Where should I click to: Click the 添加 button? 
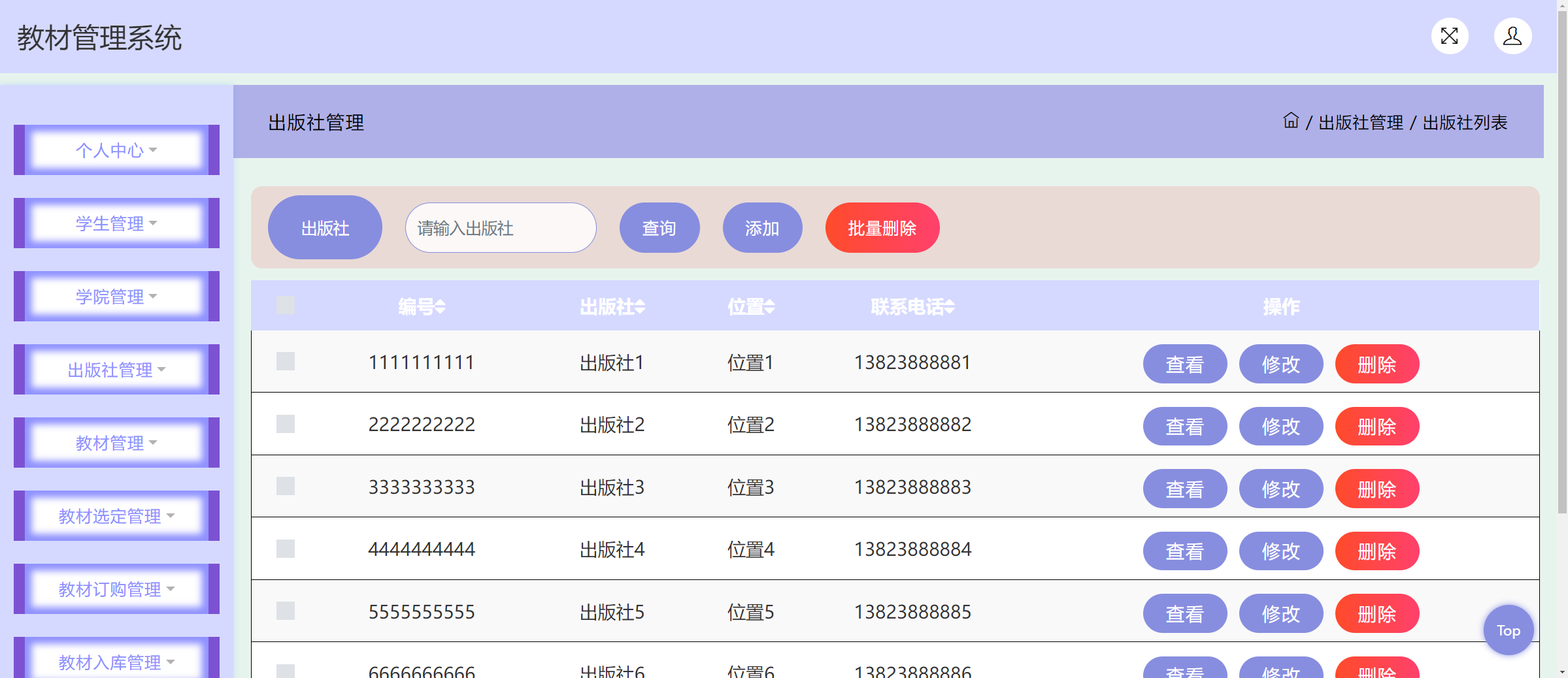click(762, 228)
